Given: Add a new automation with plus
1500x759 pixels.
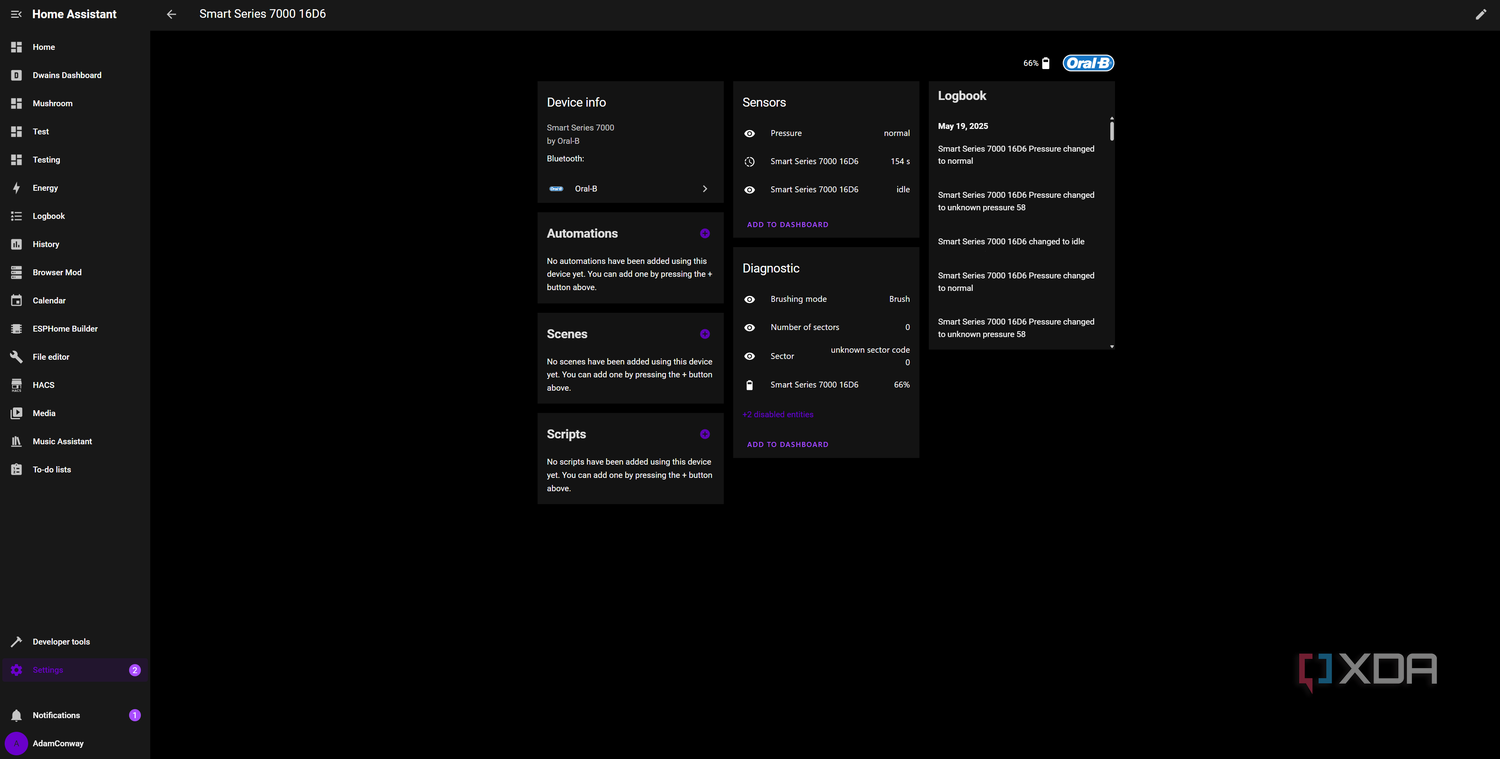Looking at the screenshot, I should 705,233.
